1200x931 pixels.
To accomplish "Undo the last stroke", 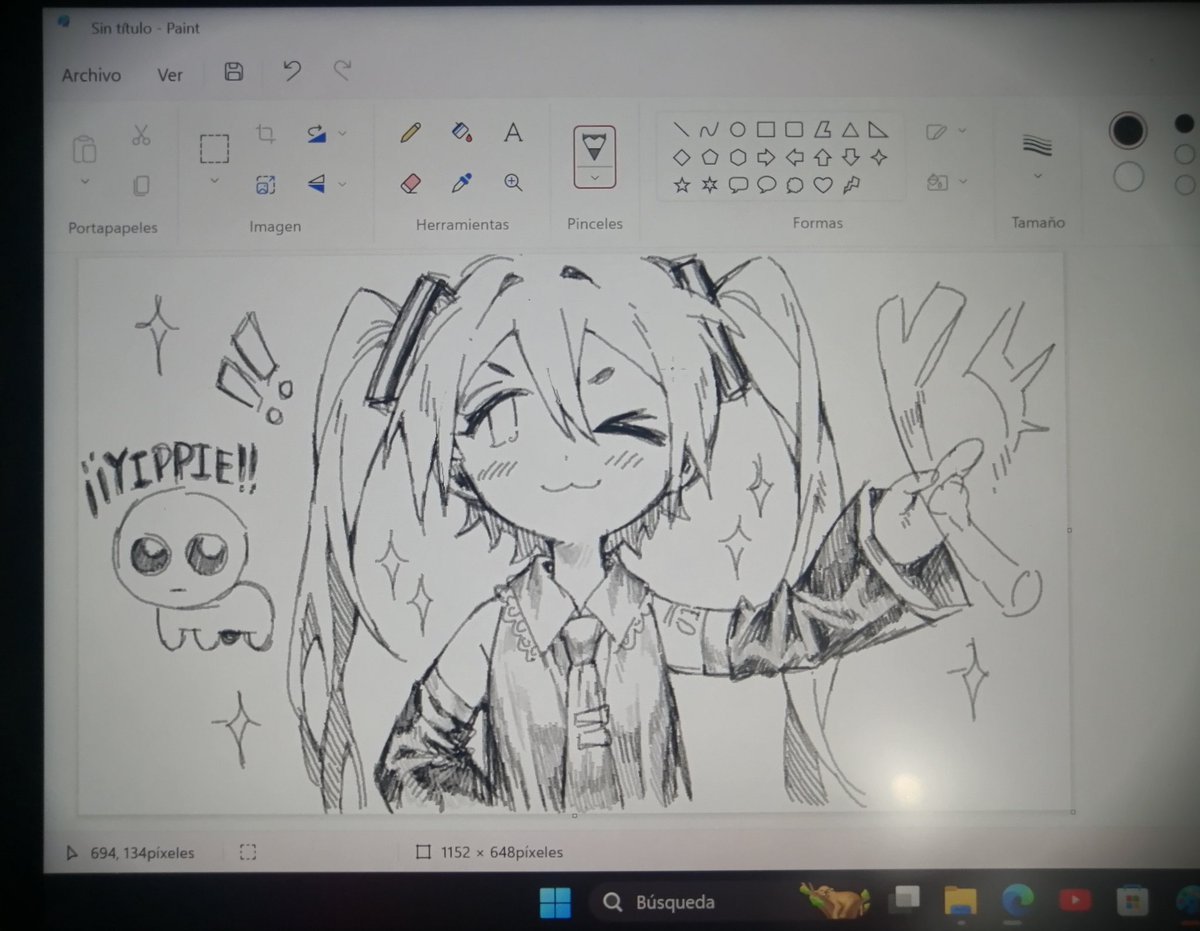I will pyautogui.click(x=291, y=70).
